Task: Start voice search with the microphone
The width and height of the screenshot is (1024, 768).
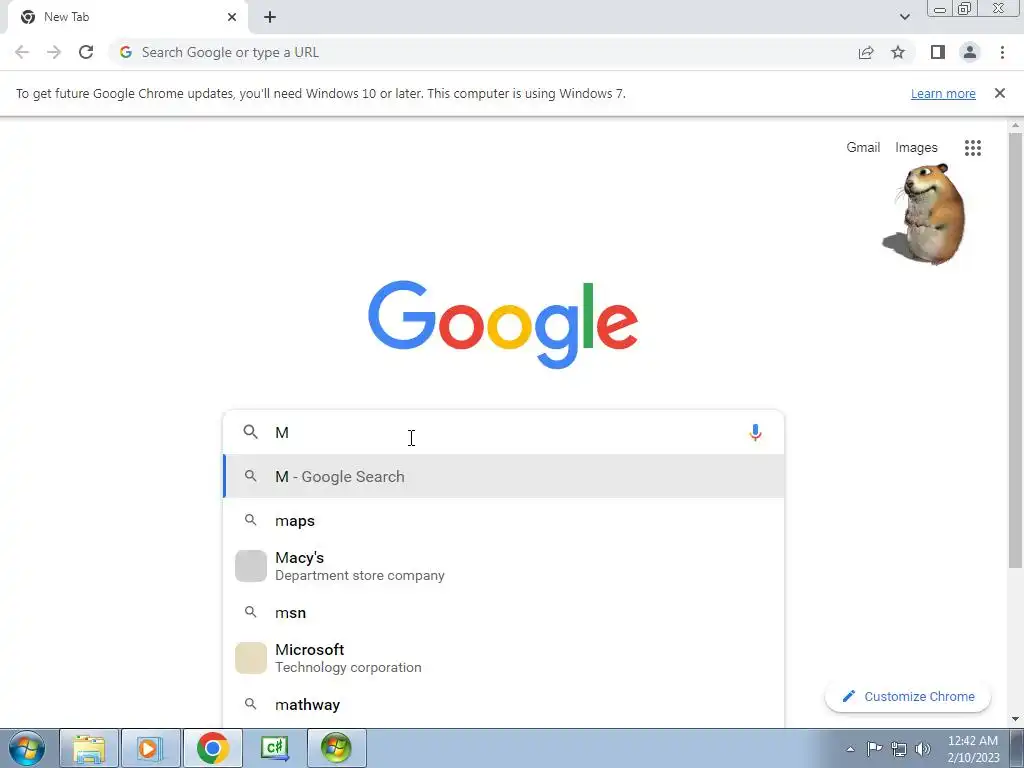Action: [755, 432]
